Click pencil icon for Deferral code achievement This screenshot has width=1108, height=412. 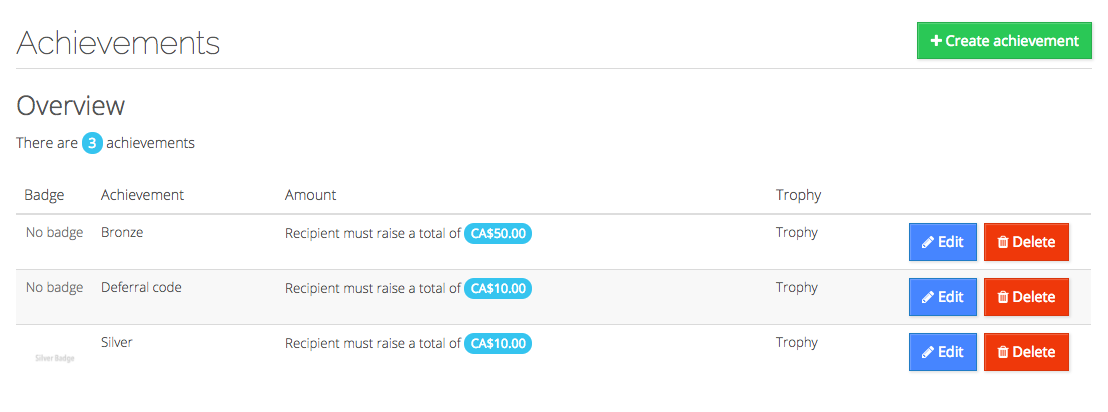pyautogui.click(x=928, y=297)
